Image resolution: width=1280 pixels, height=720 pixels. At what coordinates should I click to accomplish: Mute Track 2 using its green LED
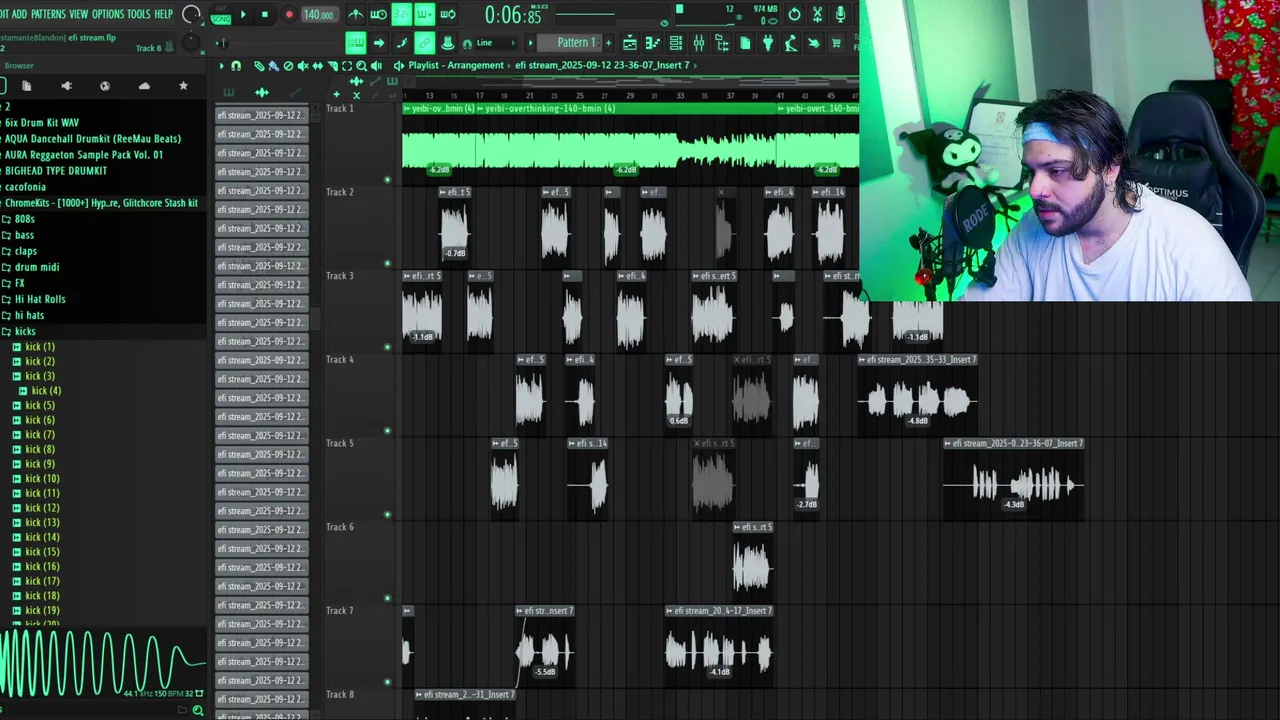pos(387,264)
